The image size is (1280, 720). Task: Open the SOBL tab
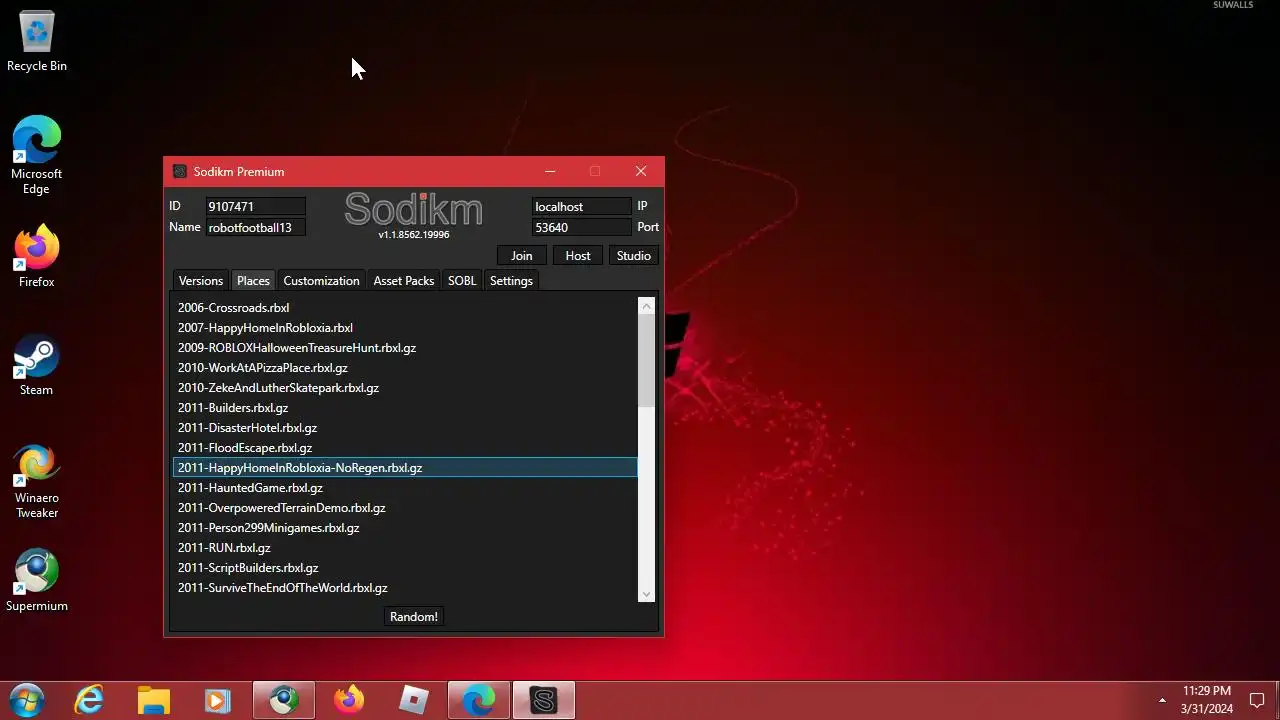click(x=462, y=281)
